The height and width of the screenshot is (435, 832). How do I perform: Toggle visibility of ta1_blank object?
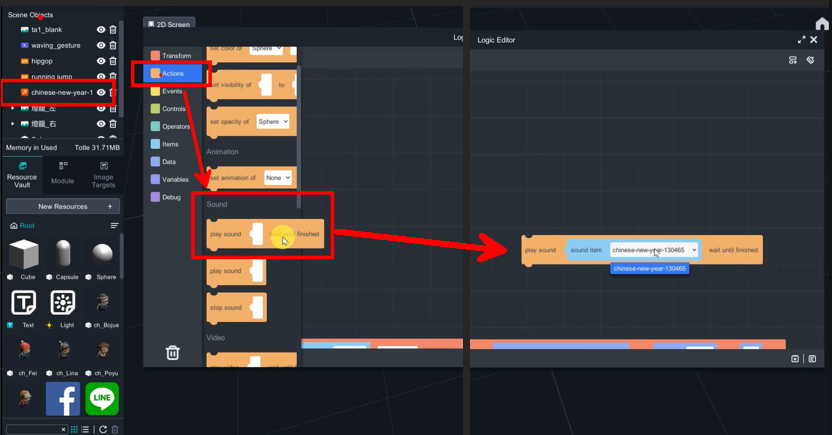[x=101, y=30]
